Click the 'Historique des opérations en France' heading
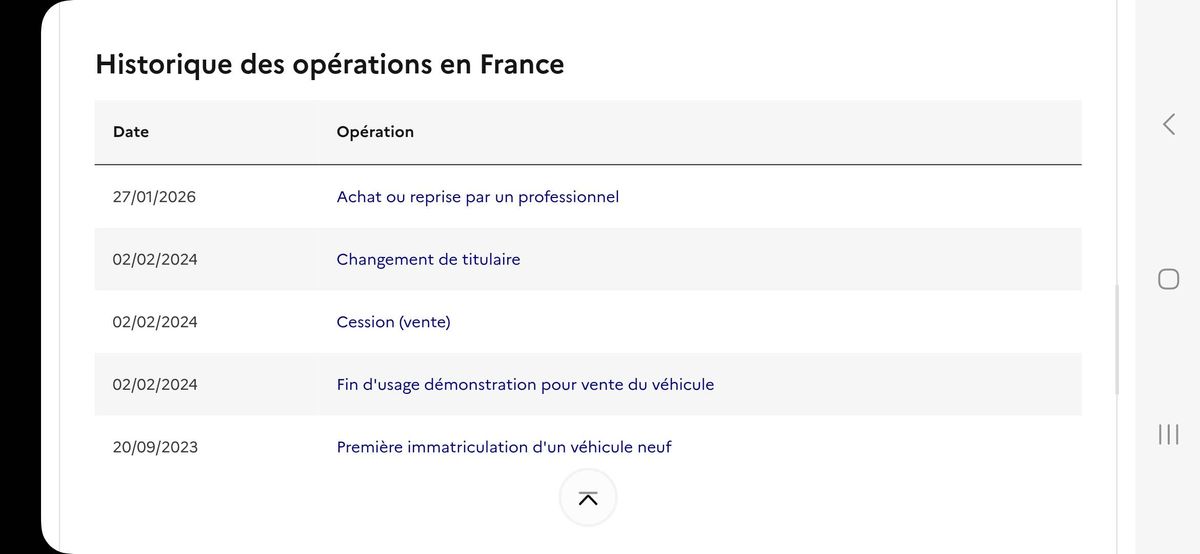 coord(329,65)
